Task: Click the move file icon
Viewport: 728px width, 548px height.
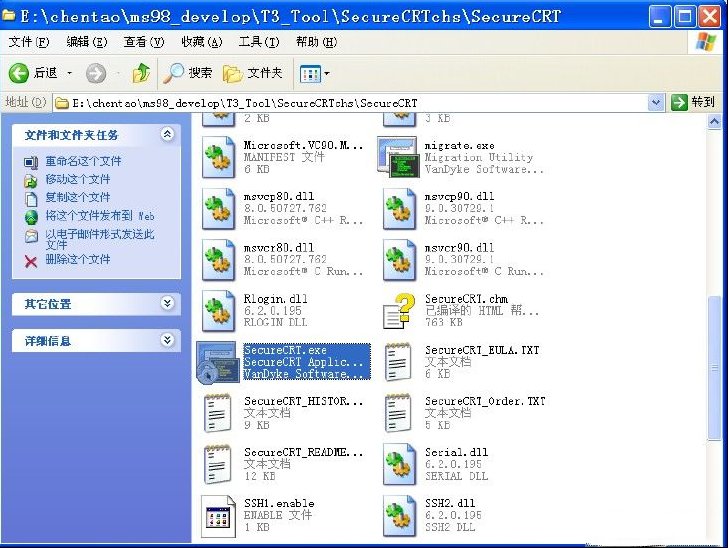Action: pyautogui.click(x=31, y=181)
